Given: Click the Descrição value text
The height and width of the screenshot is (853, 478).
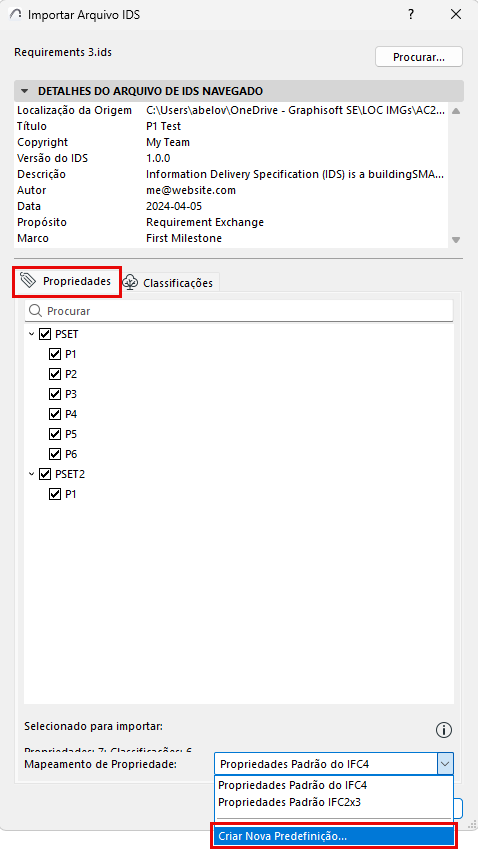Looking at the screenshot, I should coord(296,175).
